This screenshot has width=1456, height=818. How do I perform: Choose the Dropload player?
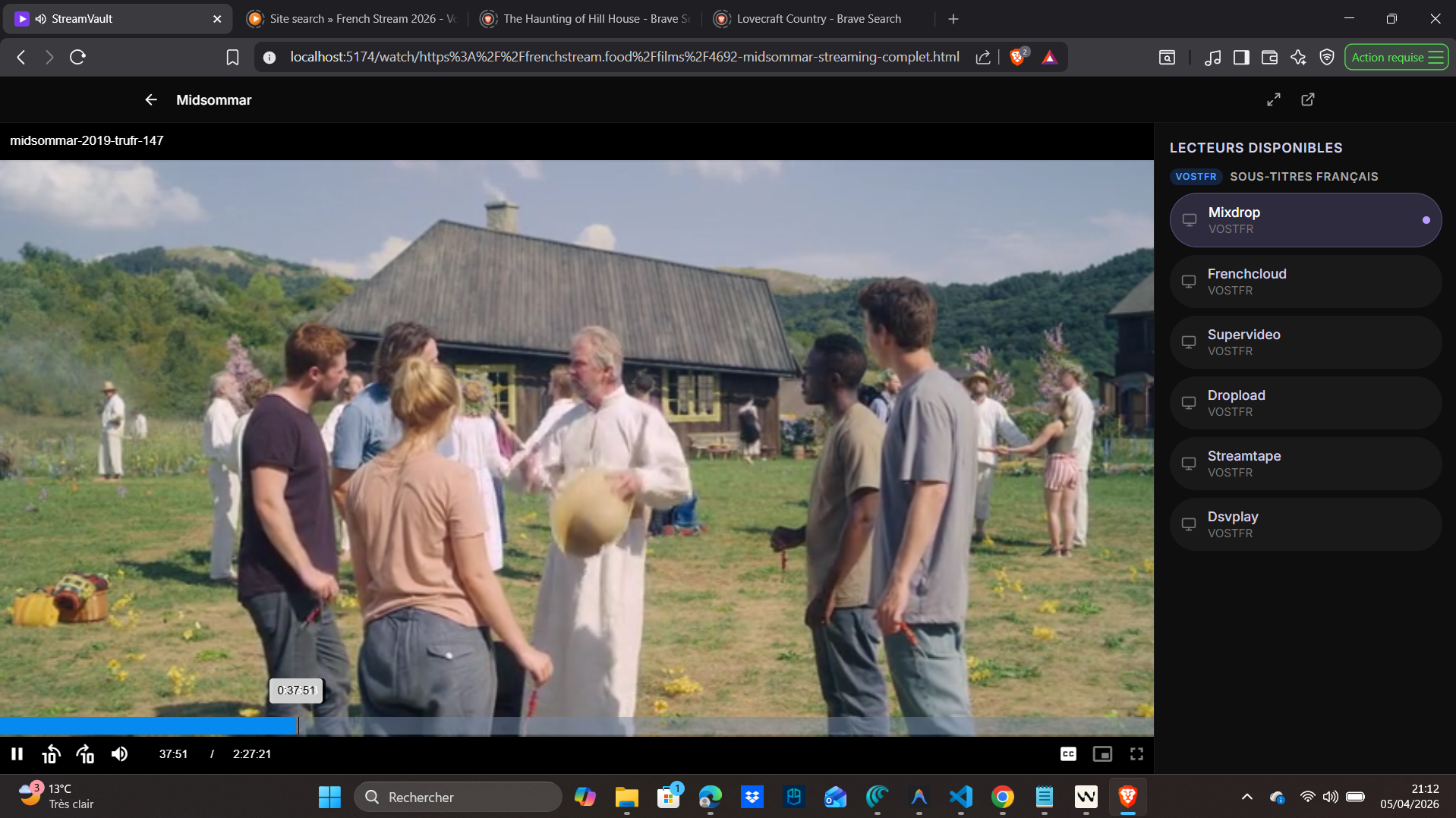1305,402
